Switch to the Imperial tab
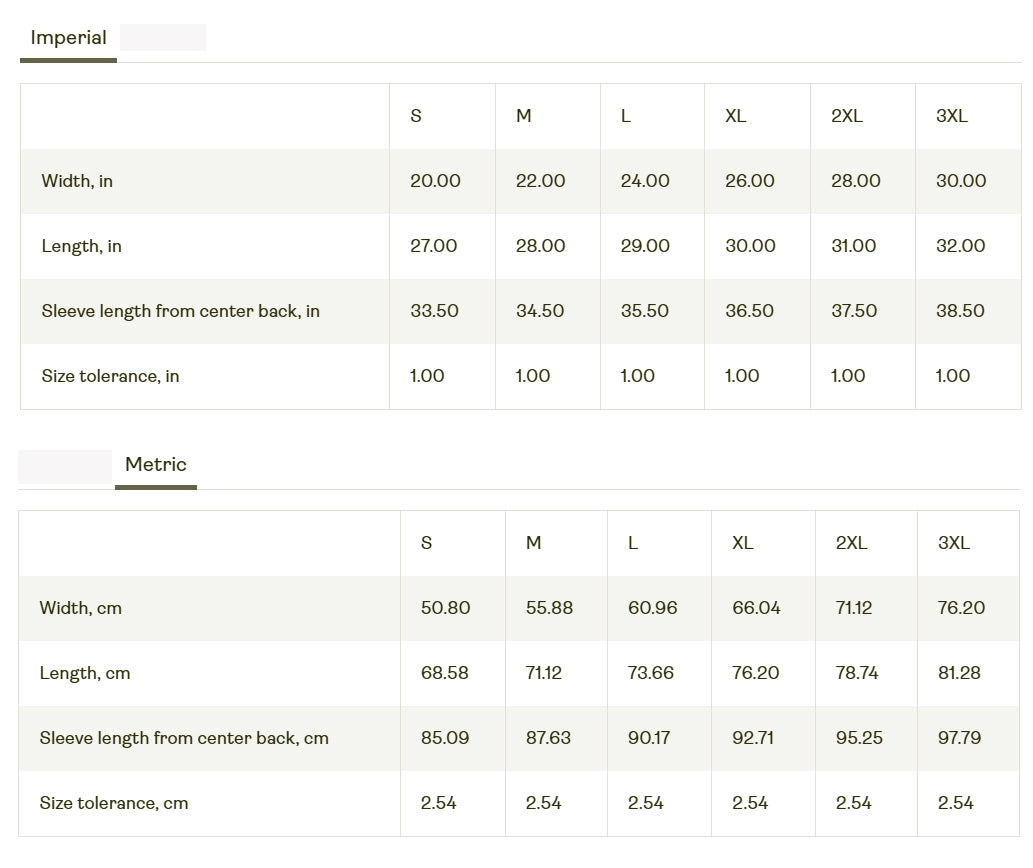The height and width of the screenshot is (868, 1033). [x=68, y=38]
